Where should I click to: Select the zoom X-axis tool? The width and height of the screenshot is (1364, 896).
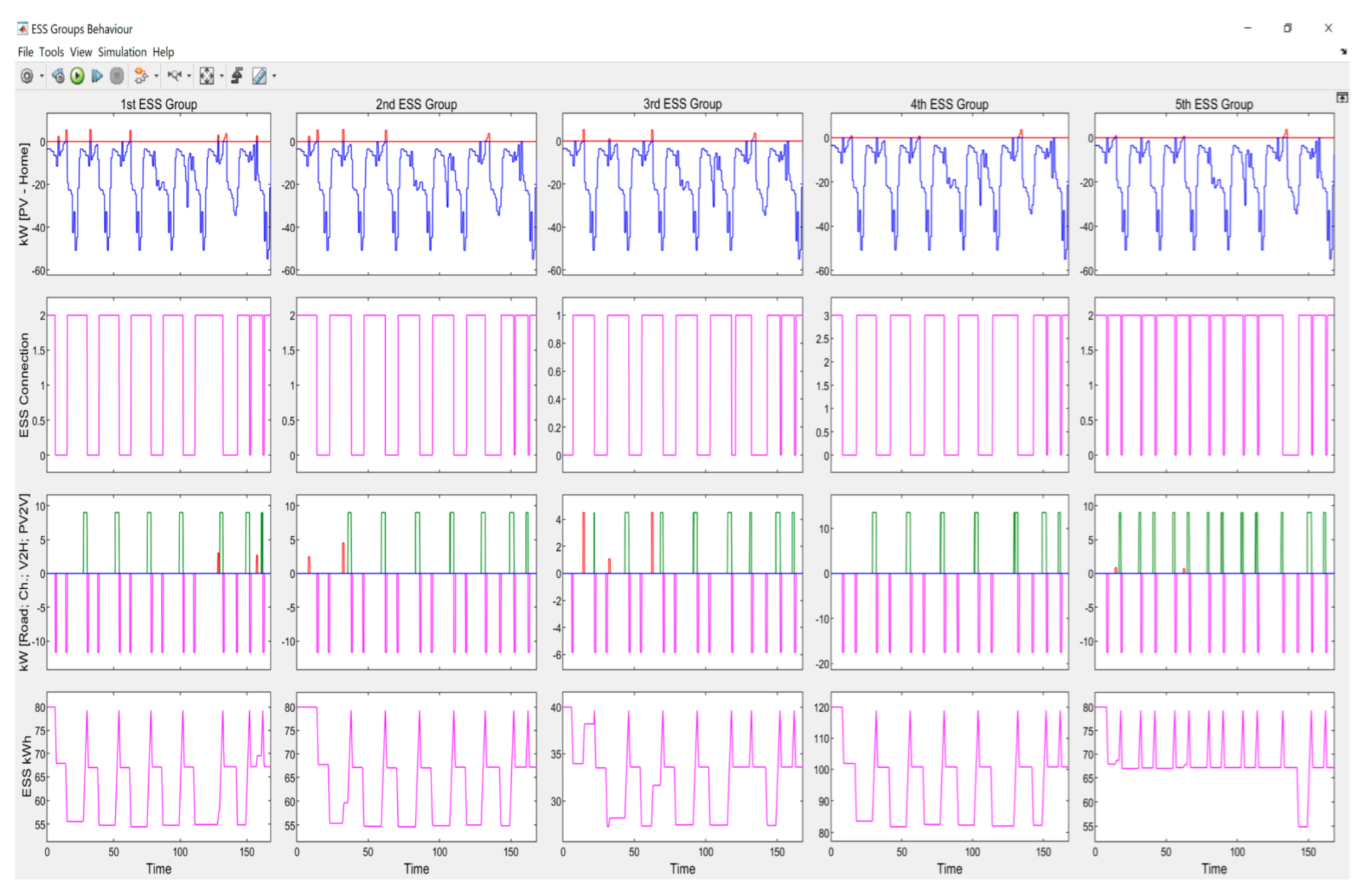[174, 76]
